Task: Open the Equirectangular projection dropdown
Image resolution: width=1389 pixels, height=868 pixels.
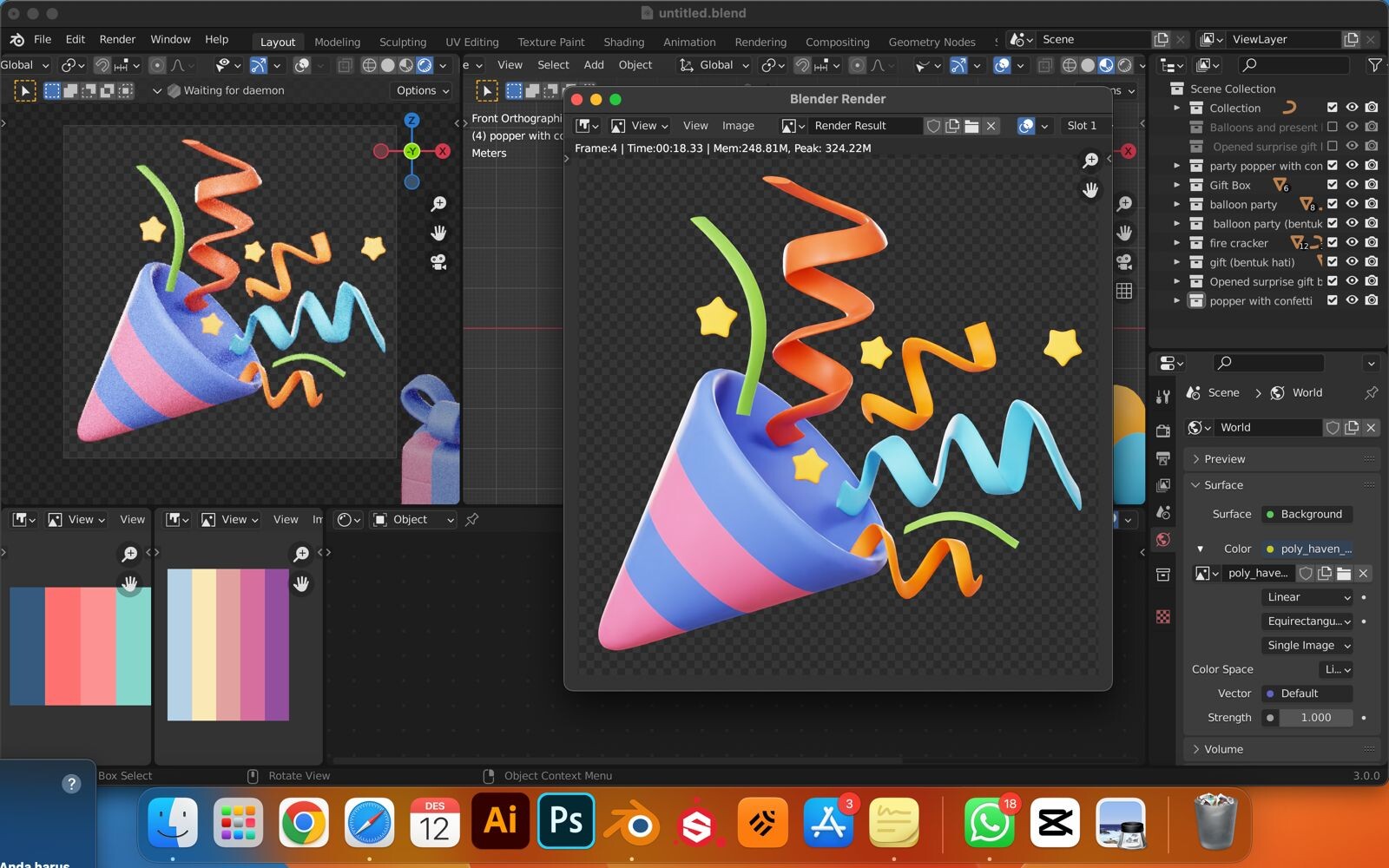Action: click(x=1308, y=621)
